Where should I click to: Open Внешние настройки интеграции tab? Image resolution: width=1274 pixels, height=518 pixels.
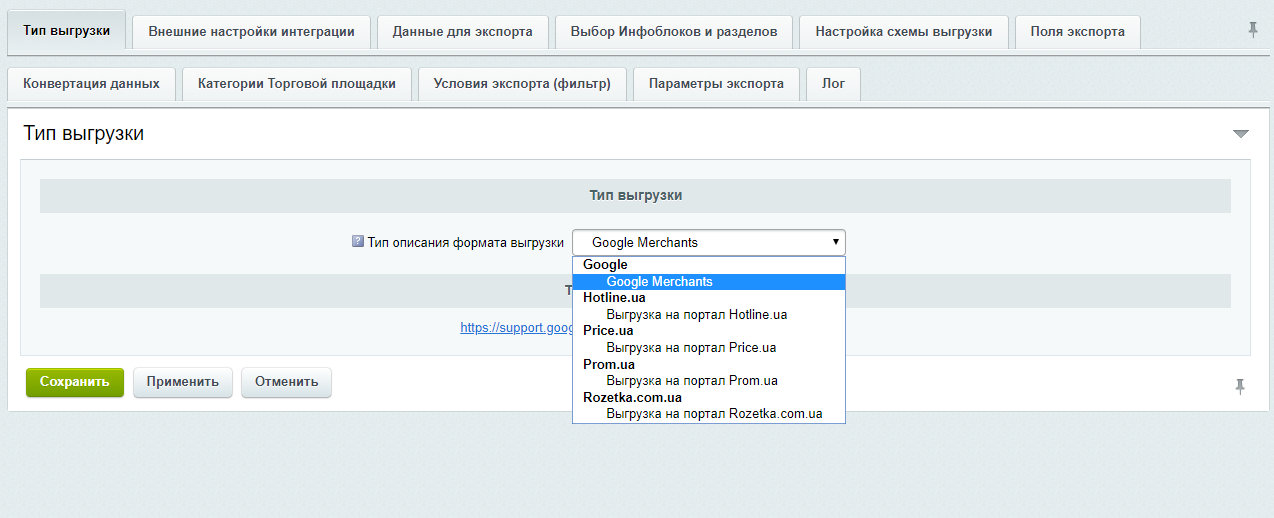(251, 31)
